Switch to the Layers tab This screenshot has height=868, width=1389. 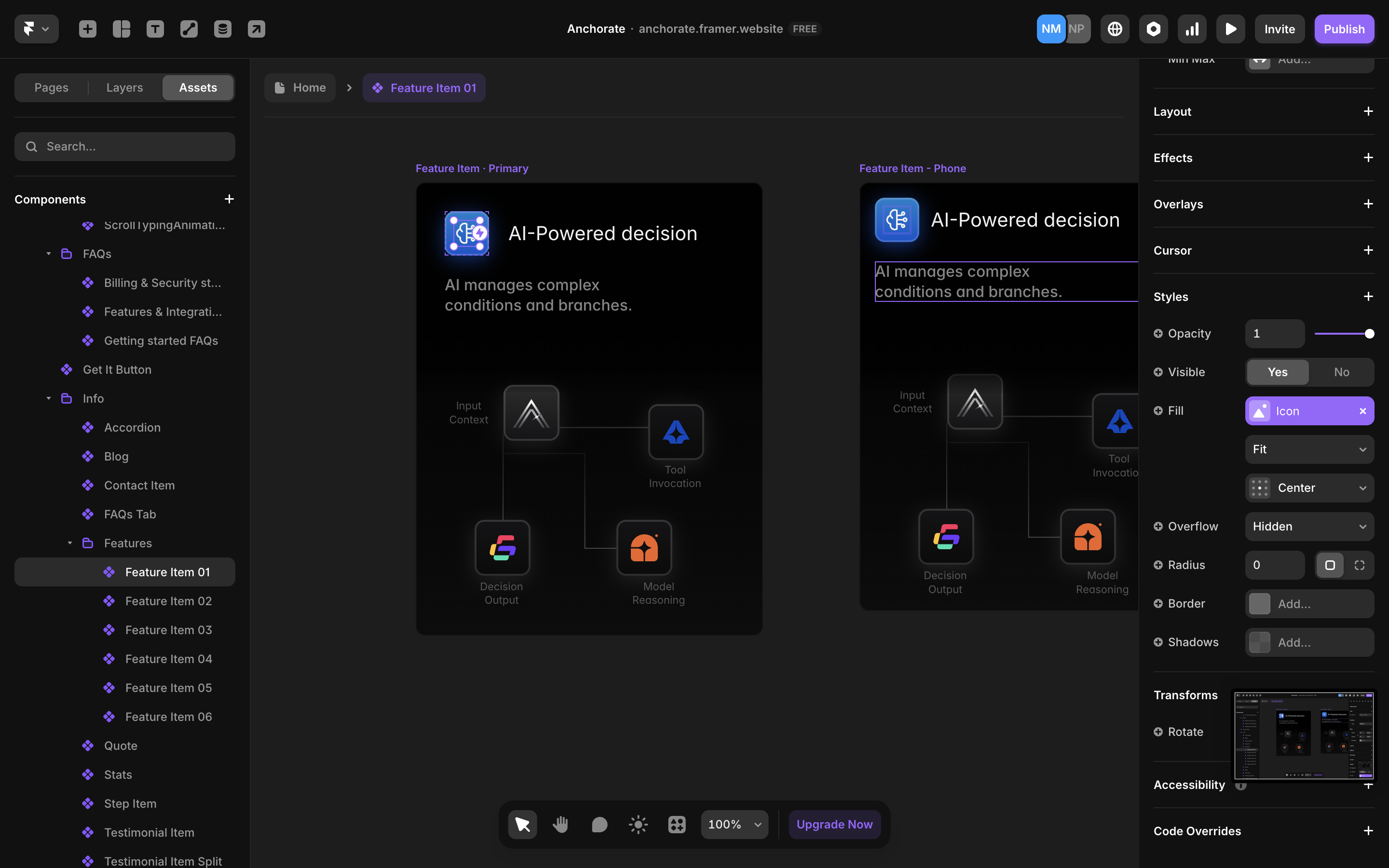[x=124, y=88]
